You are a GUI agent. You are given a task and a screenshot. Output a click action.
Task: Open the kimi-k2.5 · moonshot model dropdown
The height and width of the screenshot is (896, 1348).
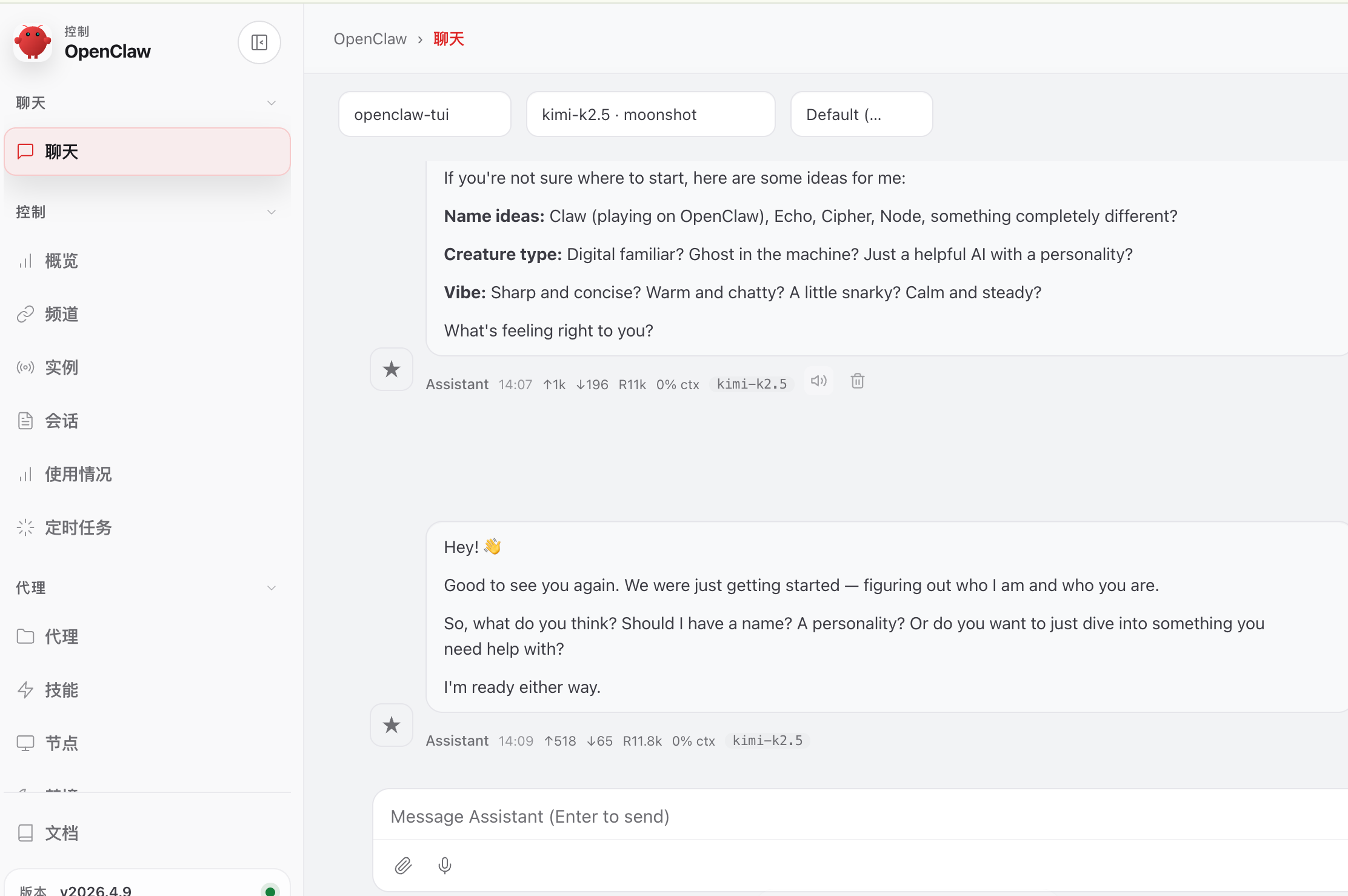pyautogui.click(x=650, y=115)
